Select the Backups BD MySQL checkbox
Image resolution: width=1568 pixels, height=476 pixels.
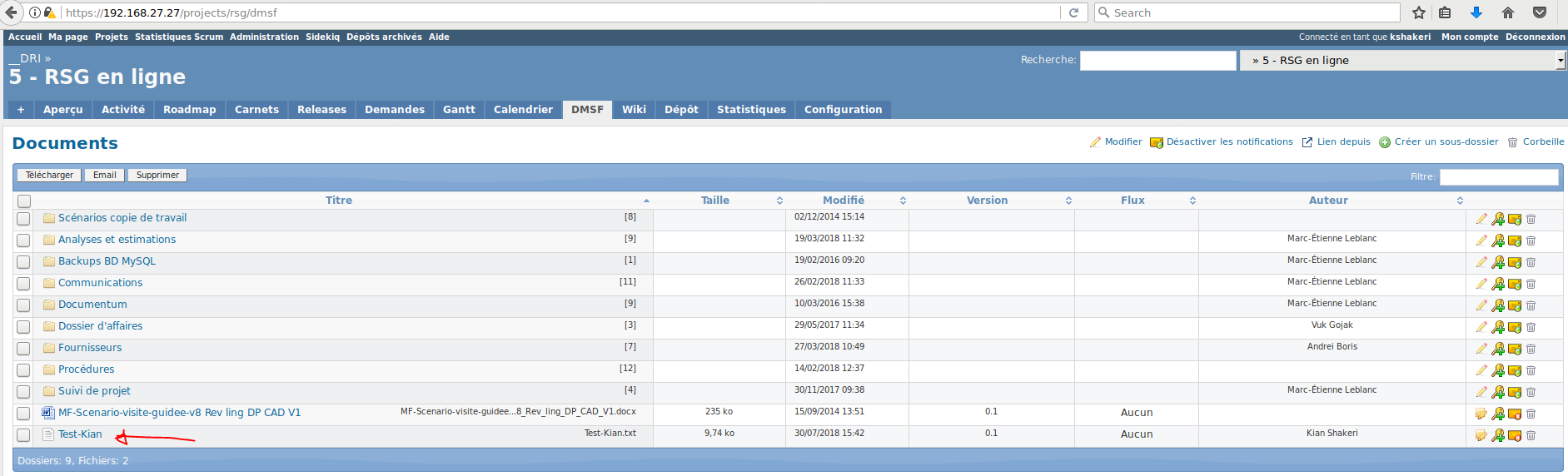(23, 262)
